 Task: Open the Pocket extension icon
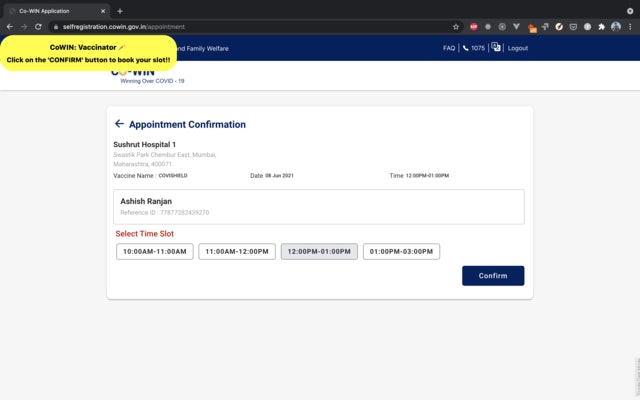click(x=573, y=27)
